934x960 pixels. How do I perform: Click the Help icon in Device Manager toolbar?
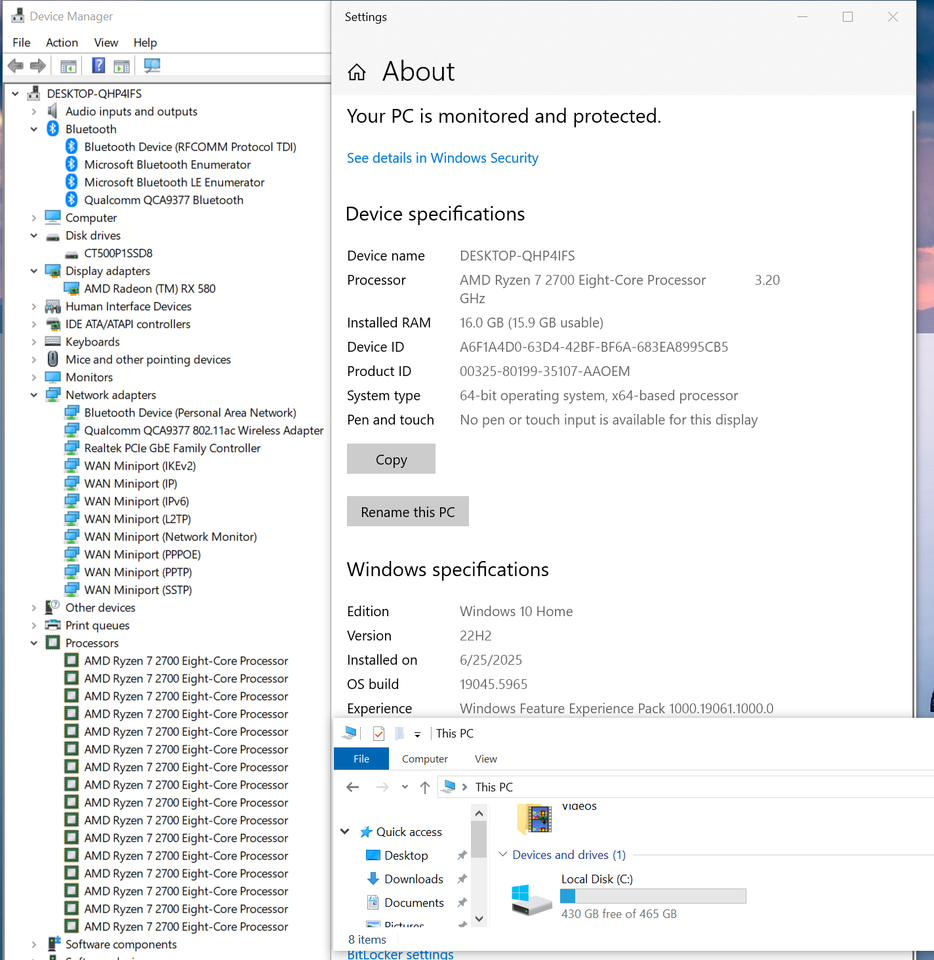98,66
